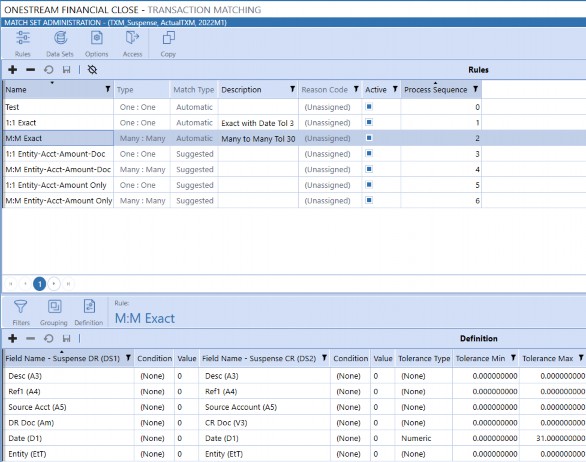Image resolution: width=586 pixels, height=462 pixels.
Task: Open Reason Code cell for Test rule
Action: [x=330, y=107]
